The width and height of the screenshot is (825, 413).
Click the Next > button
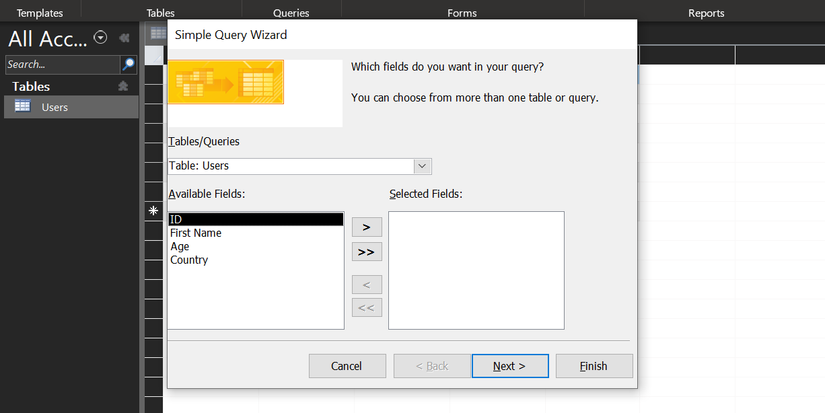pyautogui.click(x=510, y=366)
